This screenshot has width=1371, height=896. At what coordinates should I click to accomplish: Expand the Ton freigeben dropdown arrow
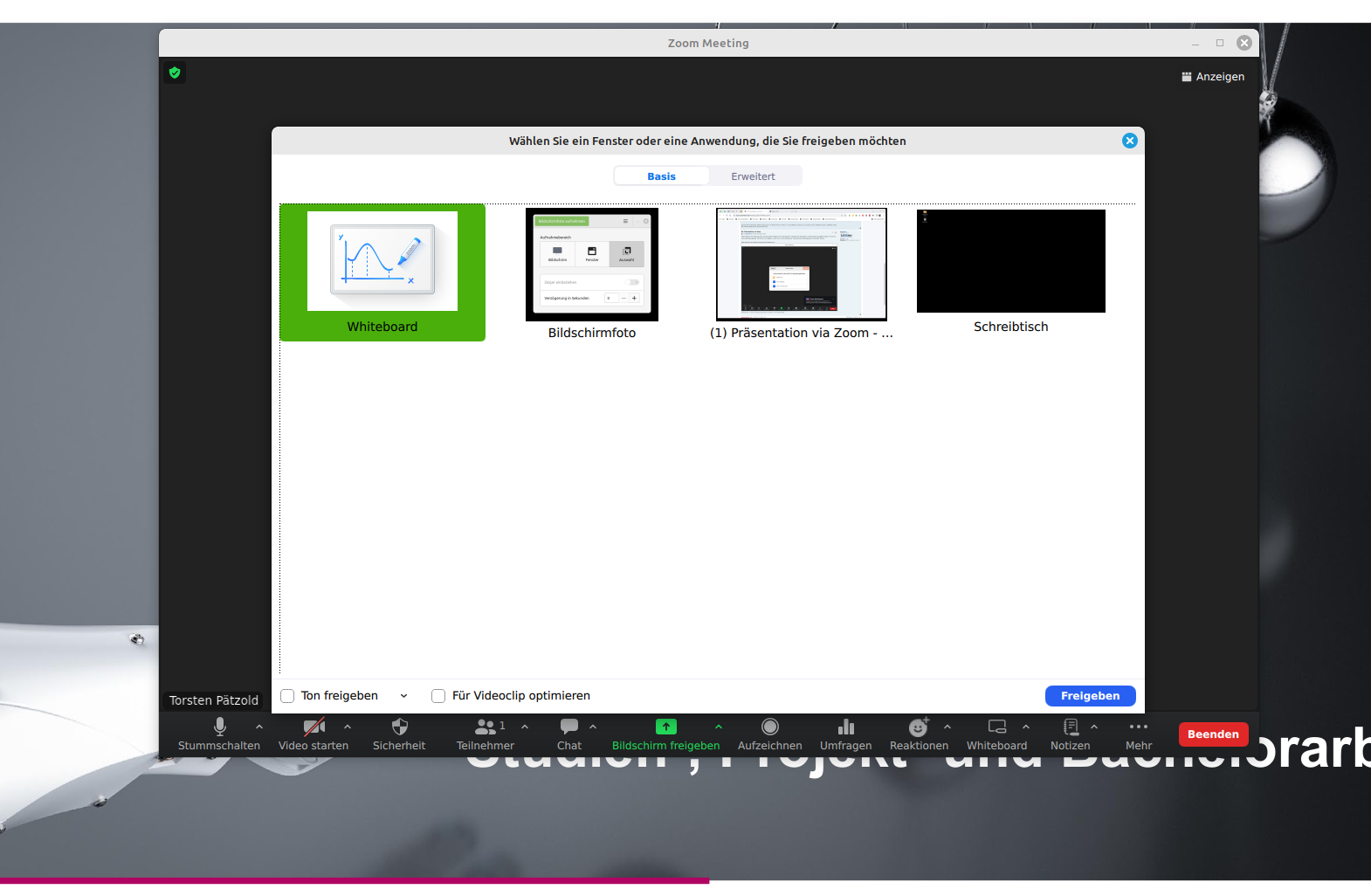(x=403, y=696)
